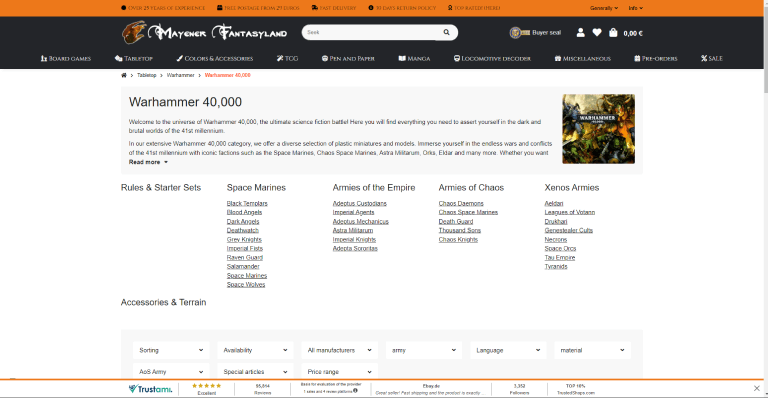Image resolution: width=768 pixels, height=398 pixels.
Task: Open the Sorting dropdown
Action: (171, 350)
